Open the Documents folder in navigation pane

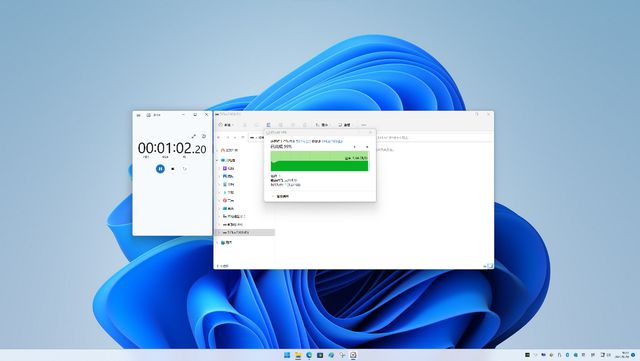point(228,184)
